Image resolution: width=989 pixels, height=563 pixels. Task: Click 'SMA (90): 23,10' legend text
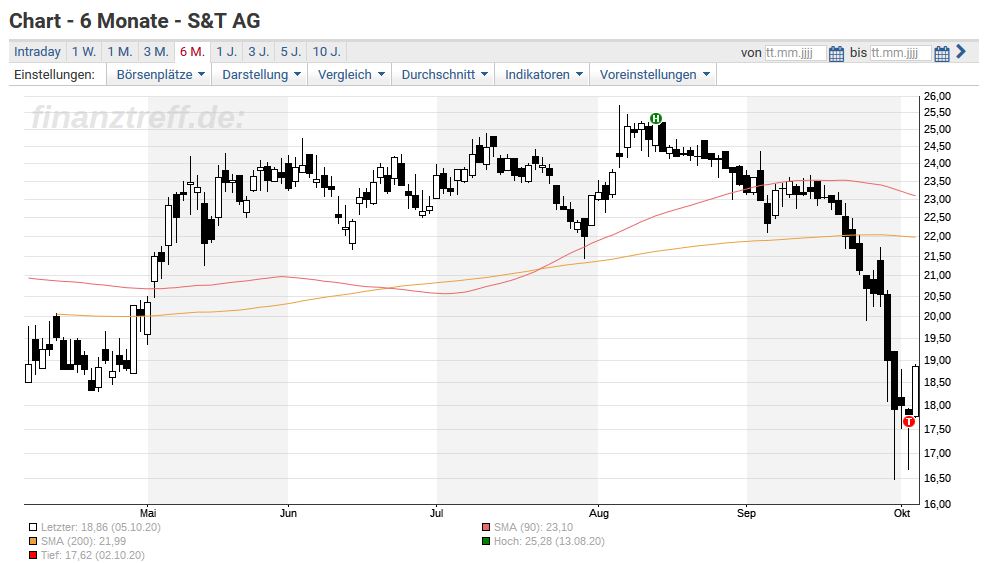click(534, 527)
